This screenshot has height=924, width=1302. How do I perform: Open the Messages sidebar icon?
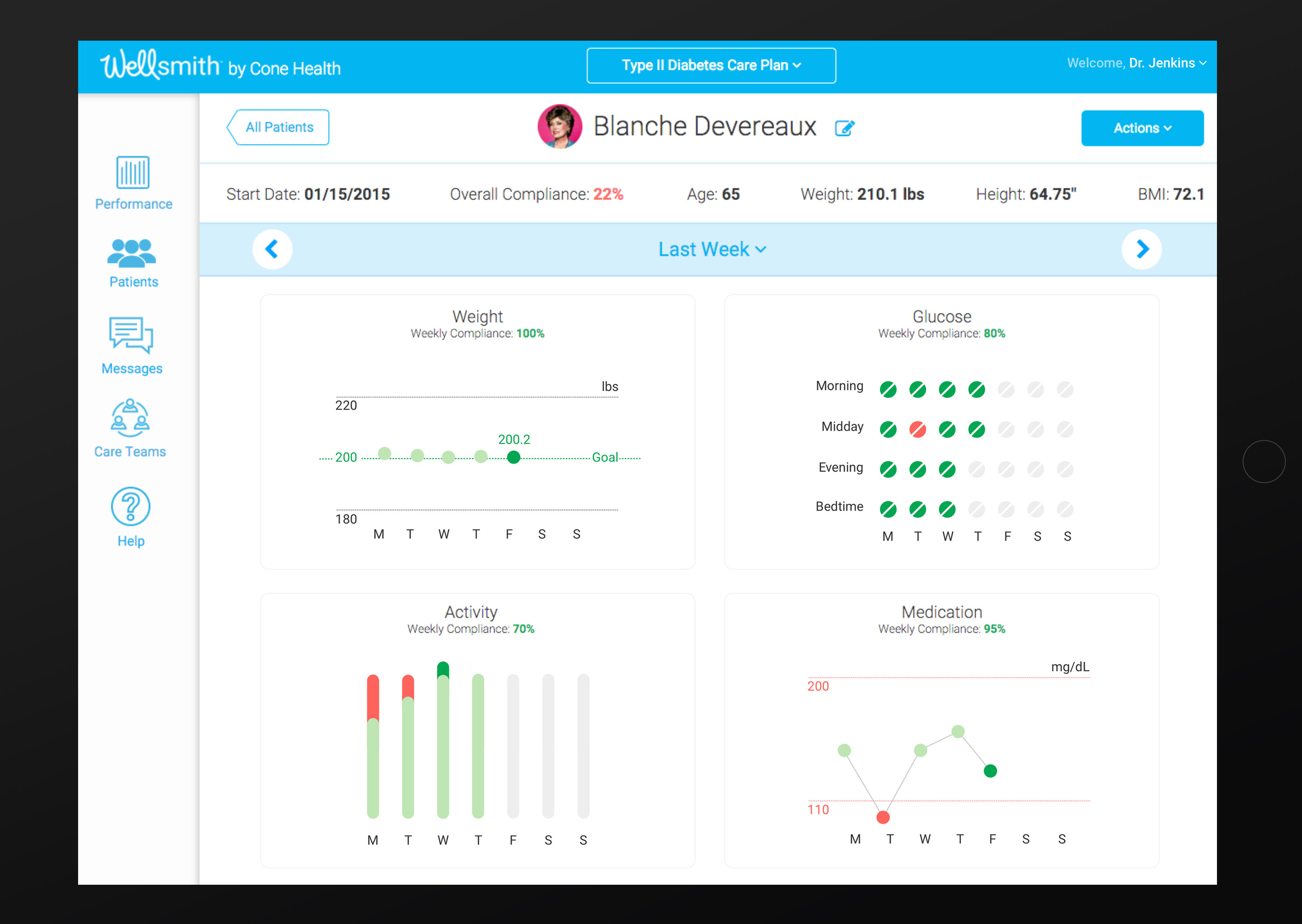131,335
